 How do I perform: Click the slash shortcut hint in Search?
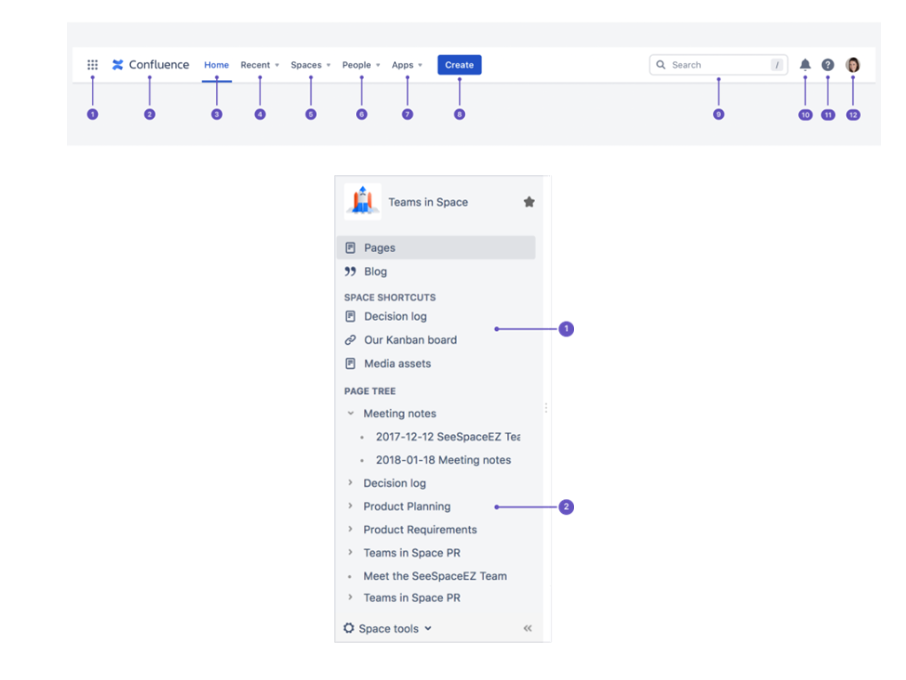[x=777, y=65]
